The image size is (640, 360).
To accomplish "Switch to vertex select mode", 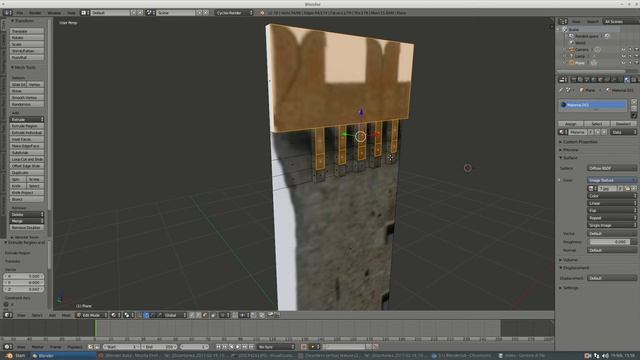I will [x=191, y=315].
